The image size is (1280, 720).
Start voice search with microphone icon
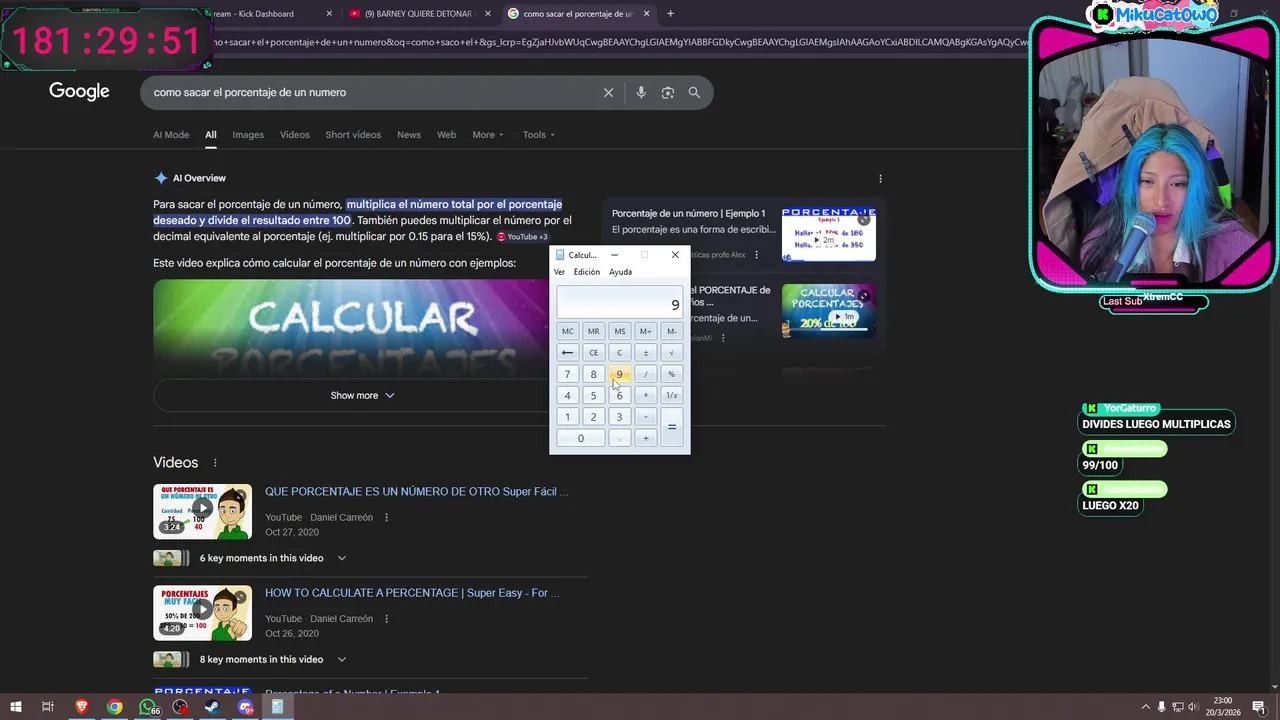641,92
